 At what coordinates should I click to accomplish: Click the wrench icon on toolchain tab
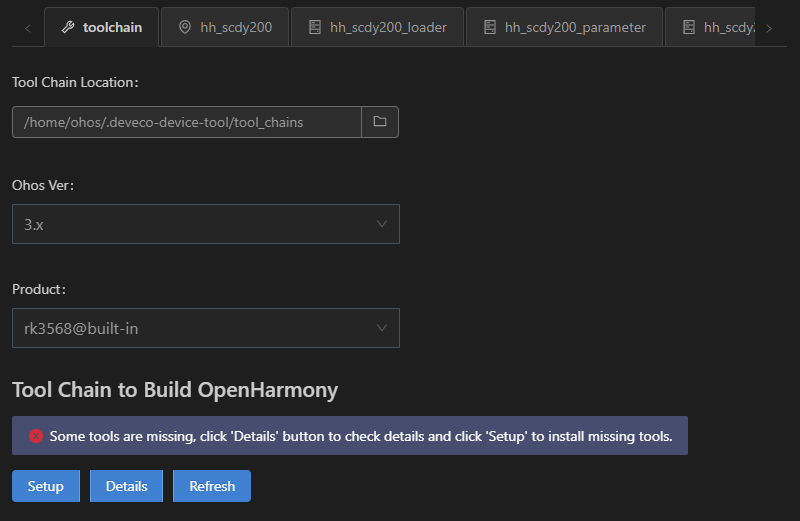click(x=68, y=27)
